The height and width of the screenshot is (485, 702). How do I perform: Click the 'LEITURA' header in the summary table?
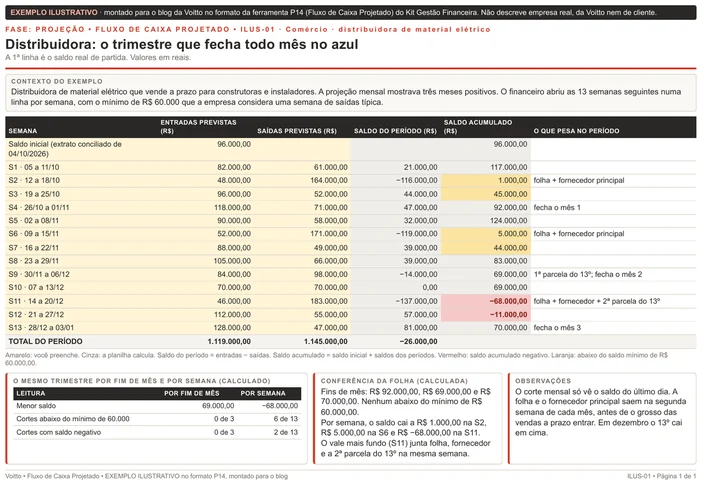[30, 393]
